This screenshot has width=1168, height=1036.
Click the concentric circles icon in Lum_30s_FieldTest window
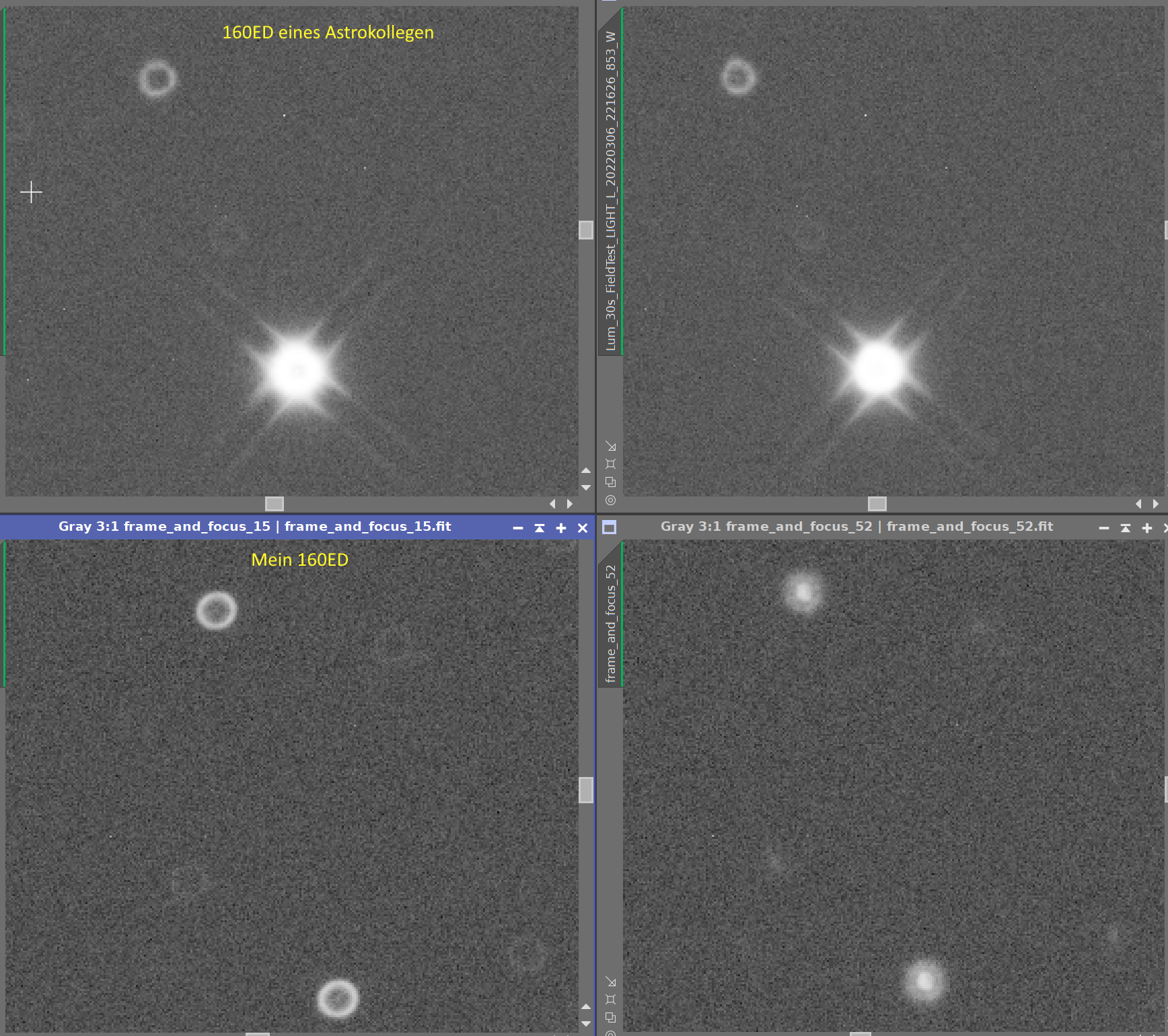pos(610,501)
